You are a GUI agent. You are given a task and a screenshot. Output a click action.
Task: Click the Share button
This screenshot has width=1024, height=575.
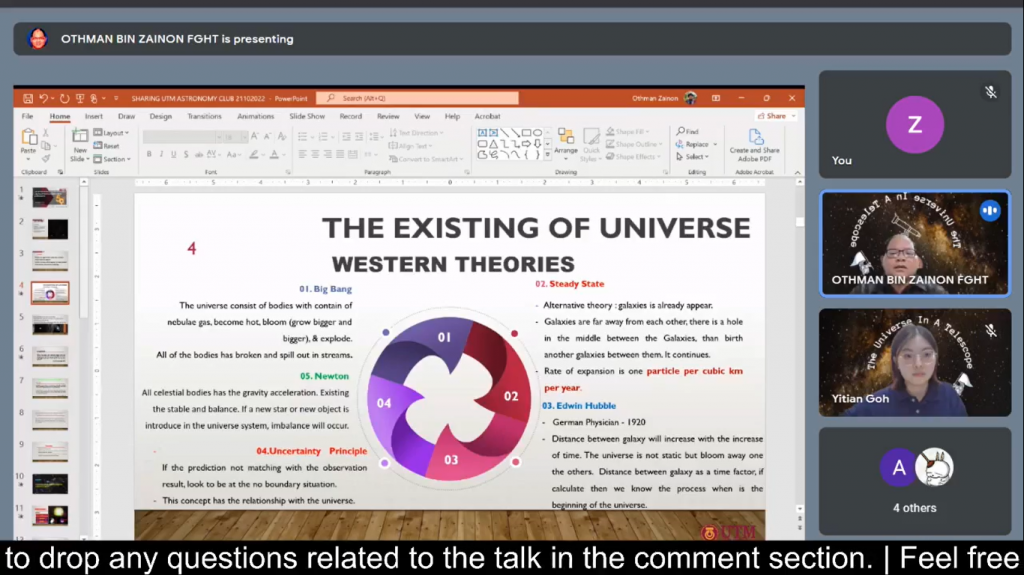(x=775, y=116)
